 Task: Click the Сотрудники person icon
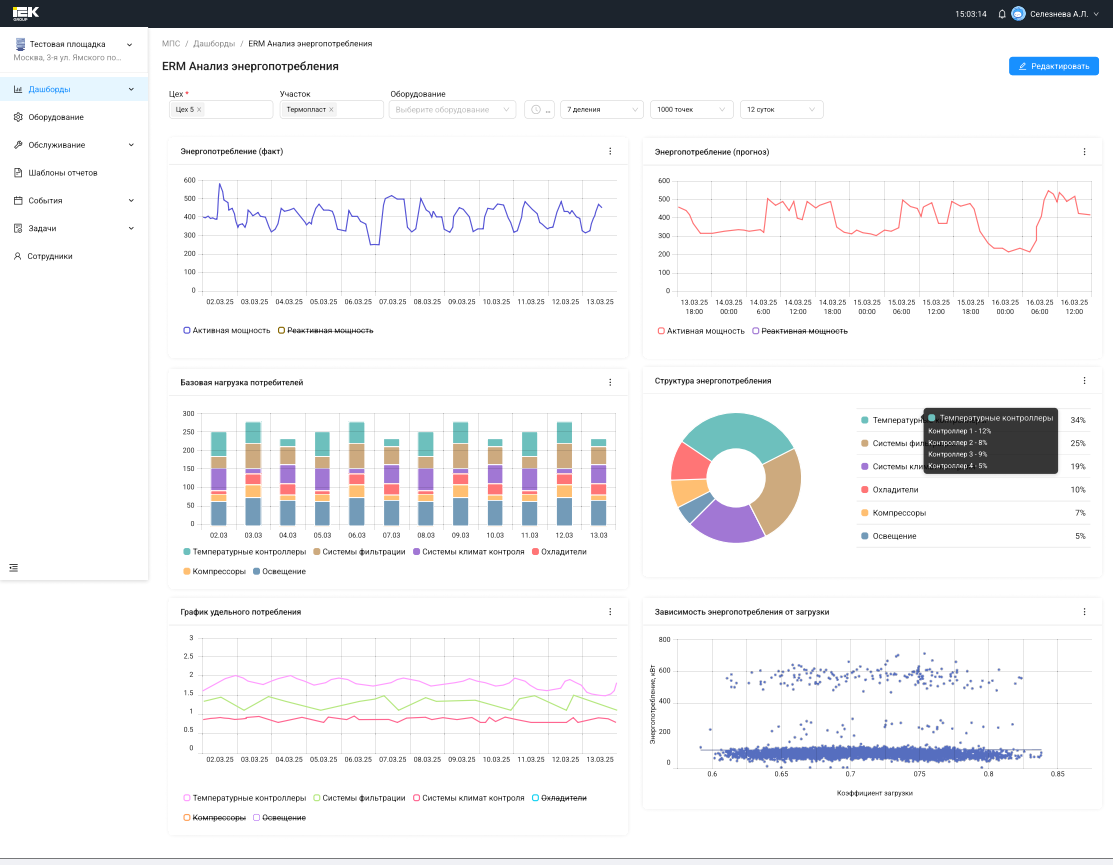pyautogui.click(x=18, y=256)
